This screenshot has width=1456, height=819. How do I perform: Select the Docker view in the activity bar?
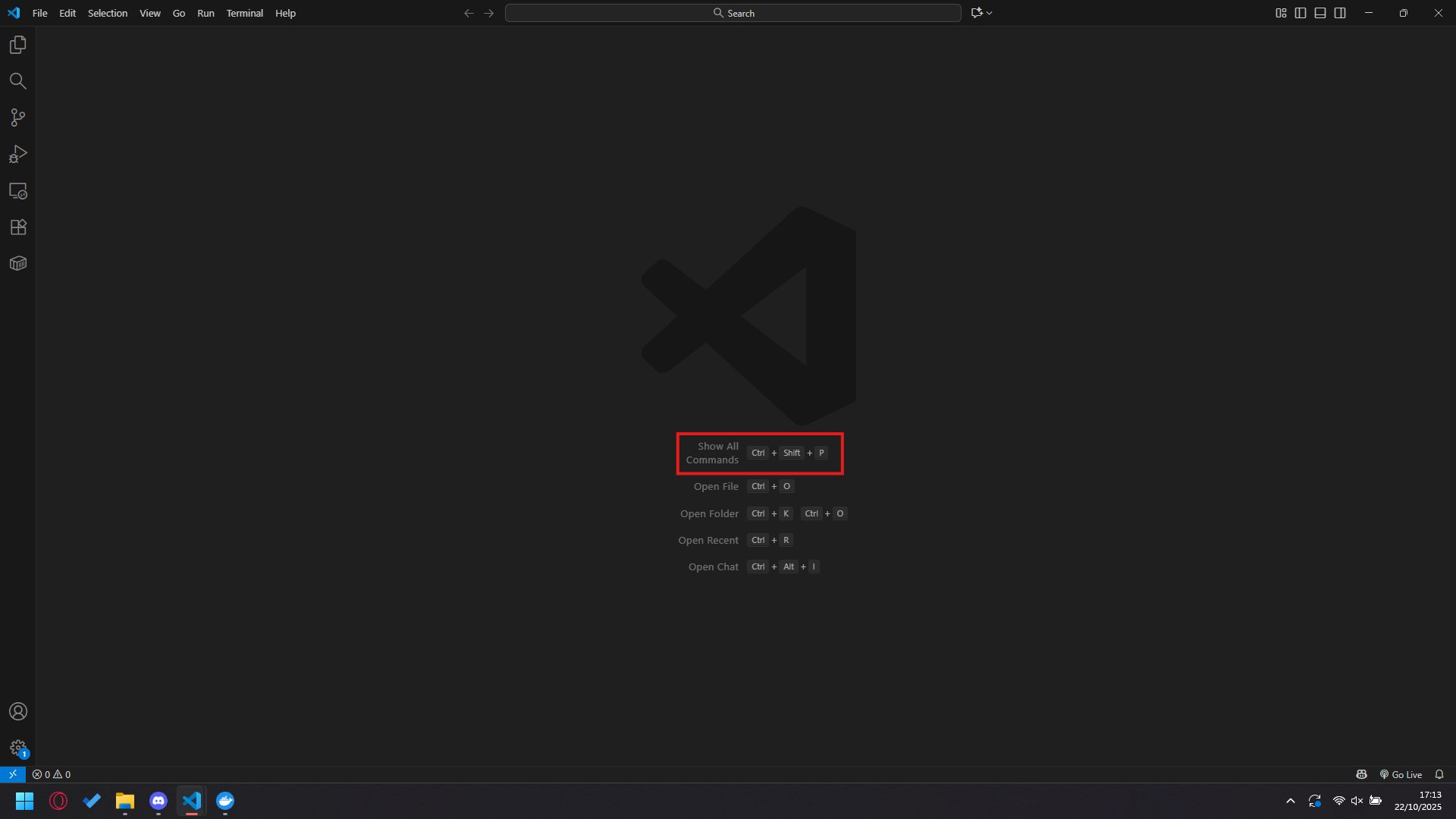[17, 263]
